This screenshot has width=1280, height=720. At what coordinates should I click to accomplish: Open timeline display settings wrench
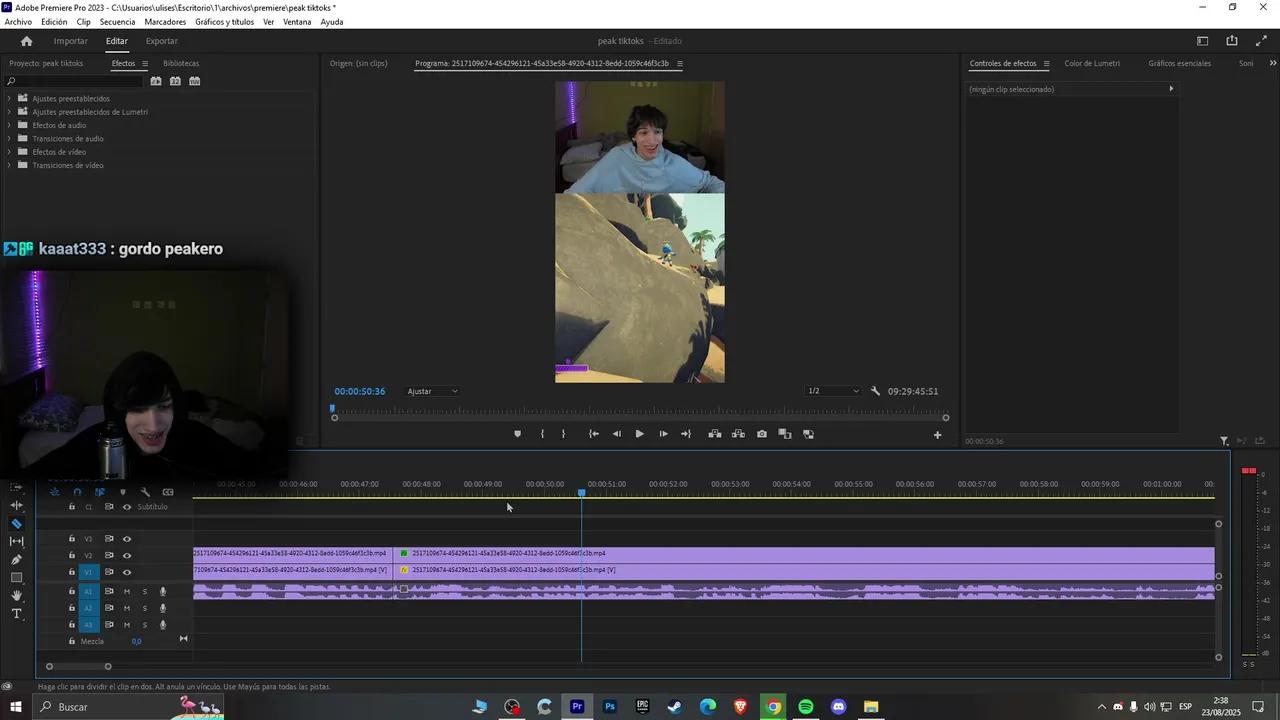(145, 492)
